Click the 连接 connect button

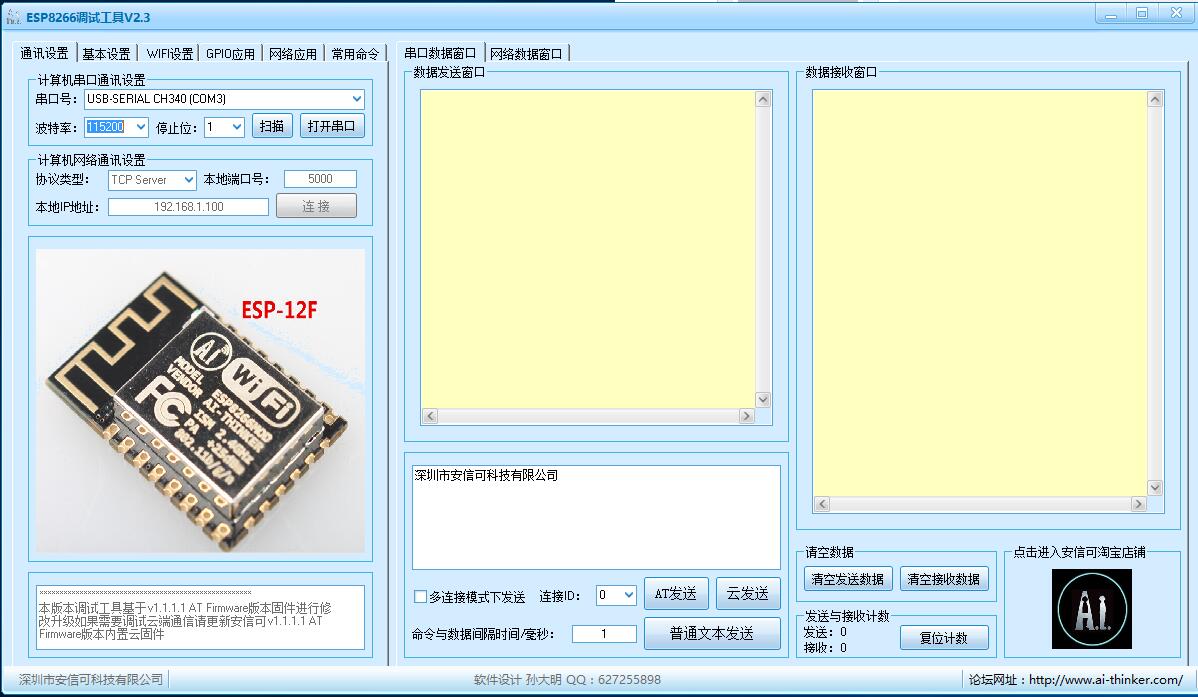(x=316, y=206)
